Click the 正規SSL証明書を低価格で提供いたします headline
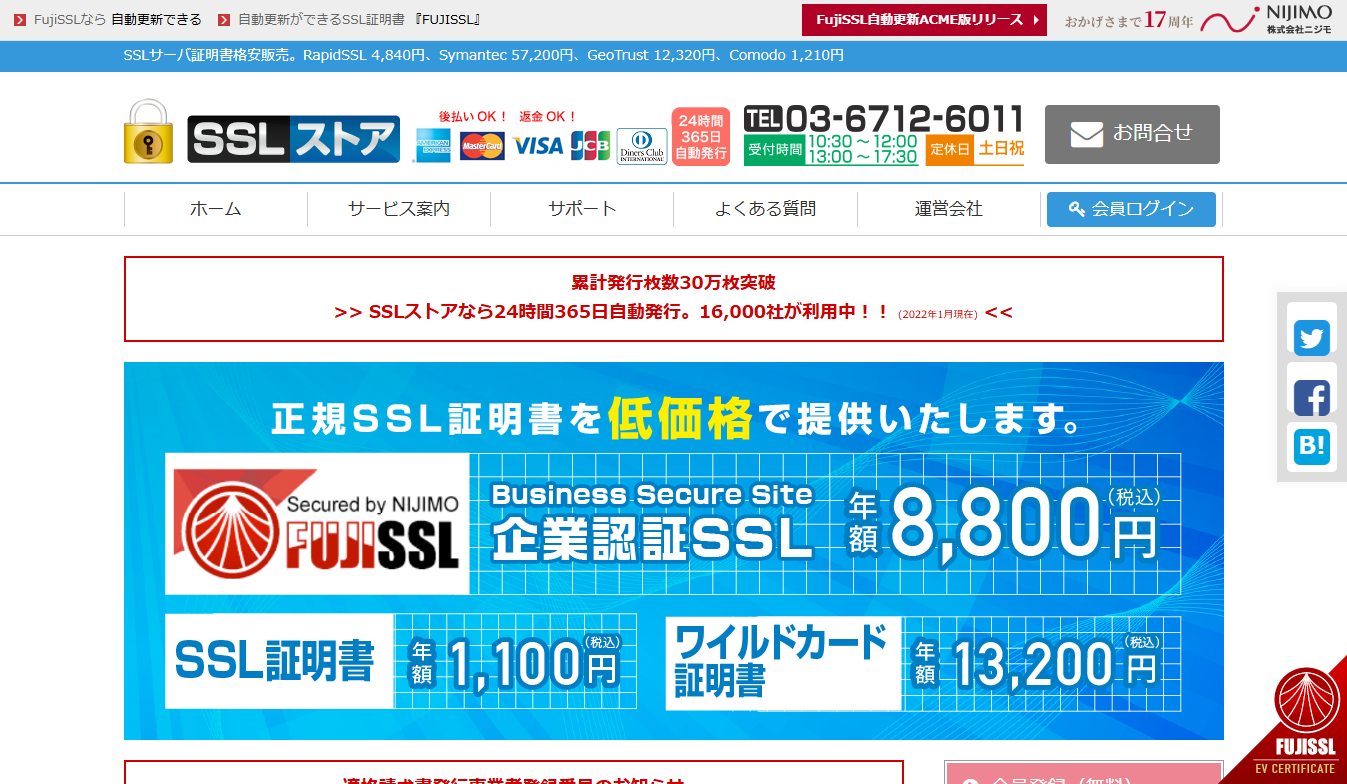Viewport: 1347px width, 784px height. 677,418
